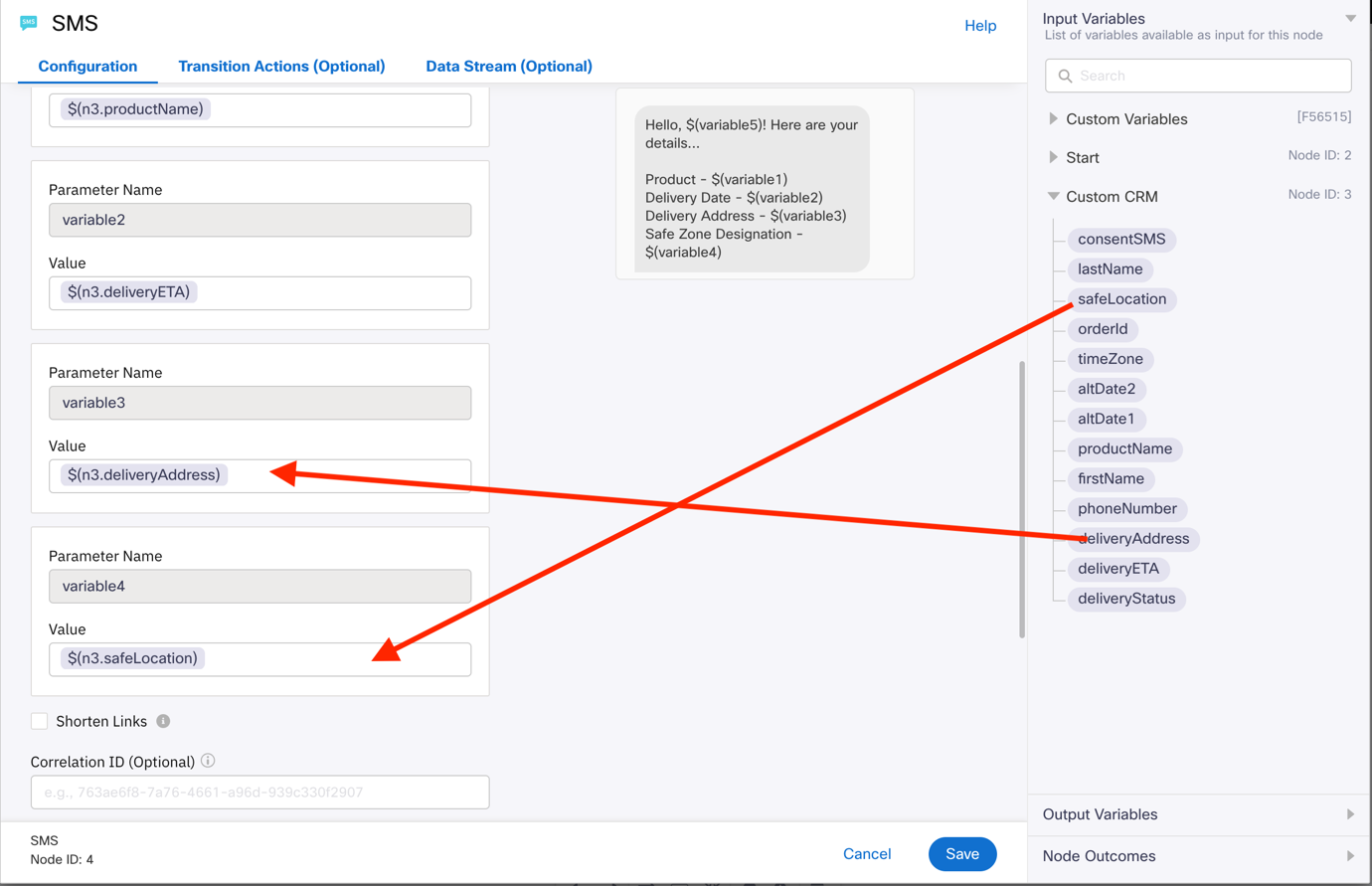The width and height of the screenshot is (1372, 886).
Task: Click the value field containing $(n3.deliveryETA)
Action: (260, 292)
